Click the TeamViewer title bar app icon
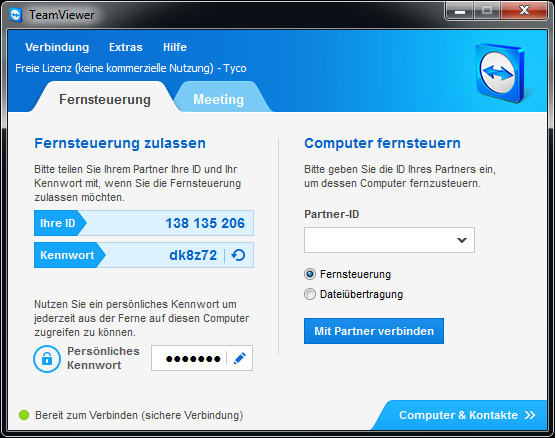This screenshot has height=438, width=556. point(16,15)
